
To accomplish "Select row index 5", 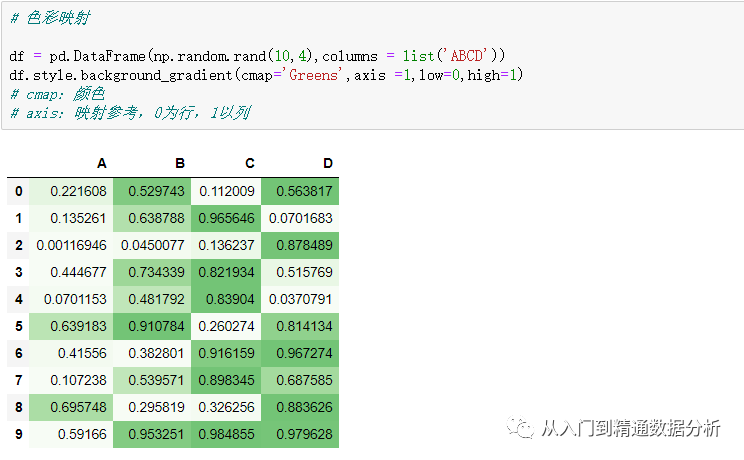I will 19,327.
